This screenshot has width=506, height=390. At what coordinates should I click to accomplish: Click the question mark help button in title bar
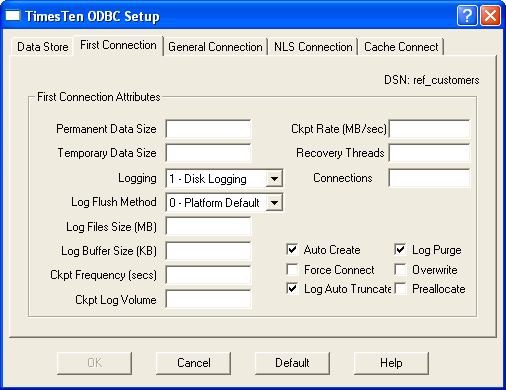point(467,15)
